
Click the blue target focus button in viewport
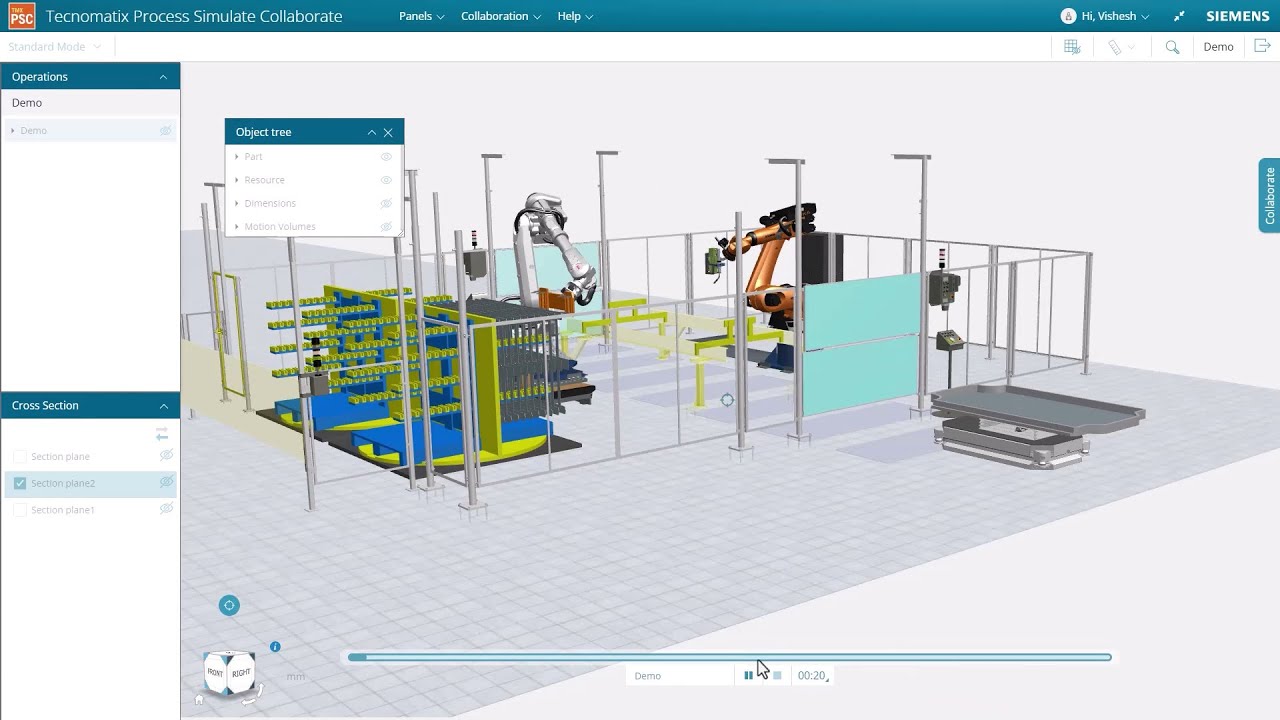(x=229, y=605)
